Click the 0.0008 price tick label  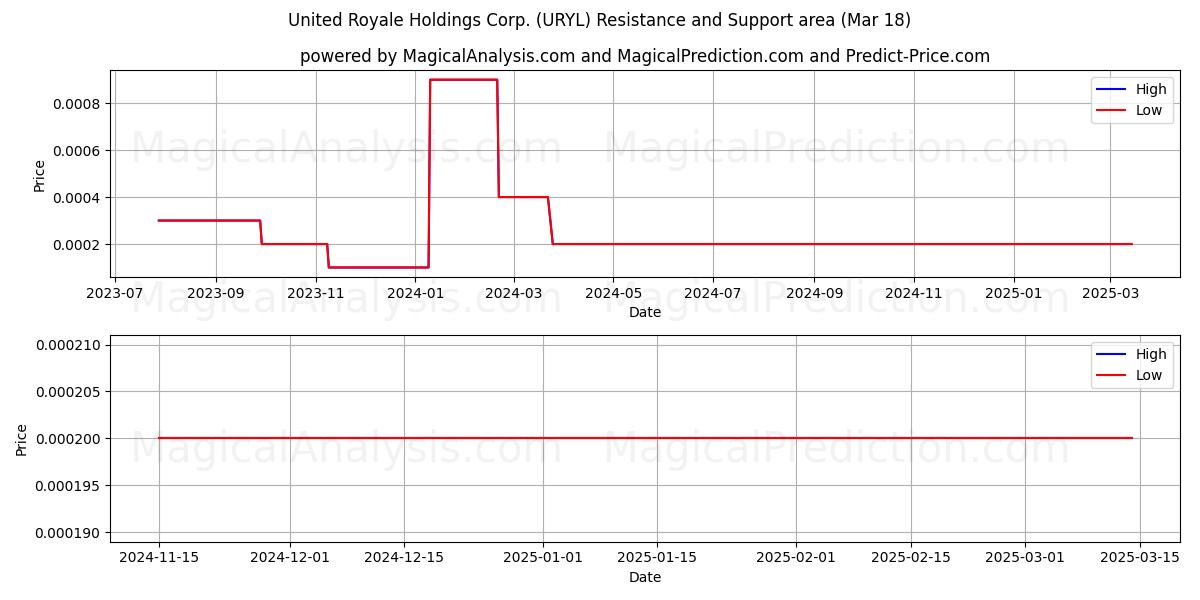(x=78, y=104)
